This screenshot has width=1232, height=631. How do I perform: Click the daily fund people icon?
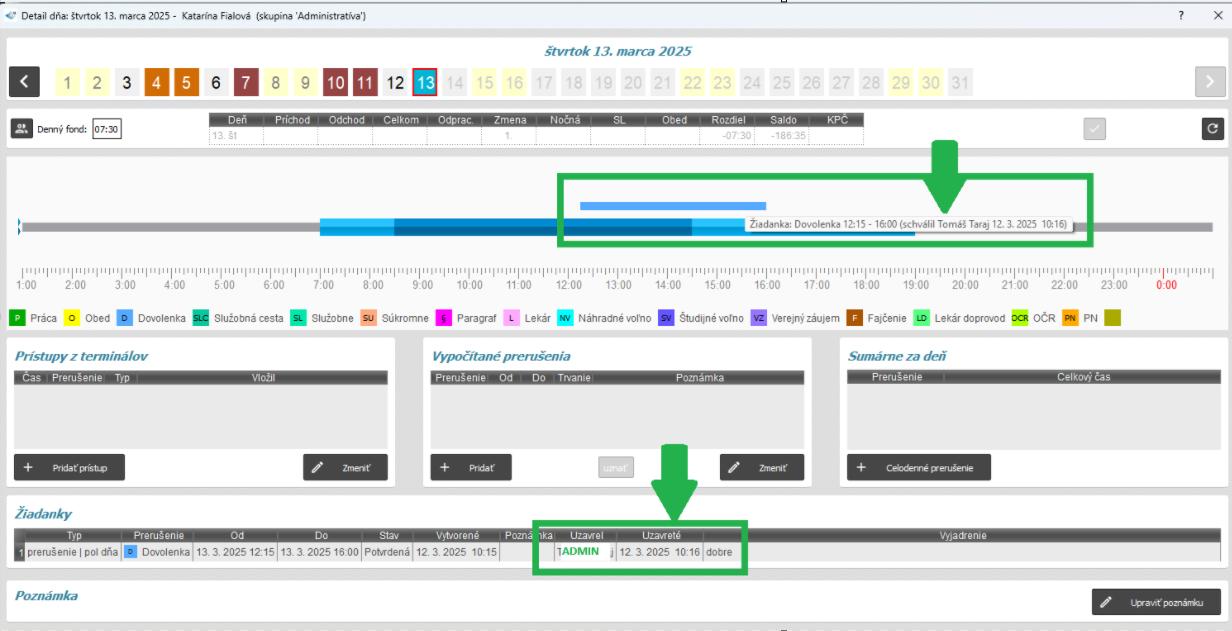[x=21, y=129]
